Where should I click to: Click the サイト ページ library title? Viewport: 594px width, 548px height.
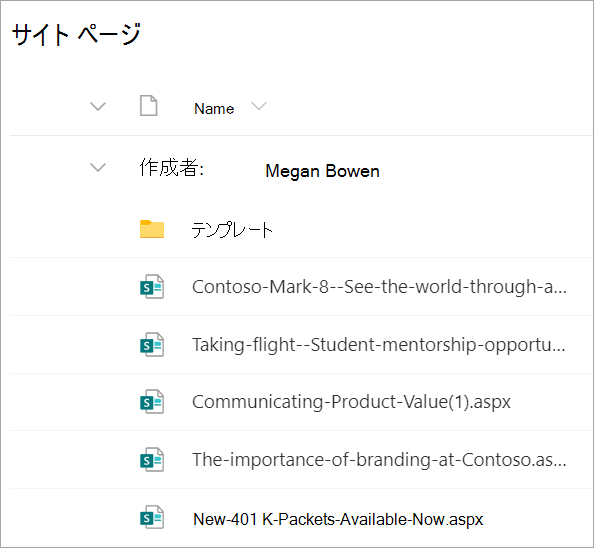pyautogui.click(x=77, y=34)
